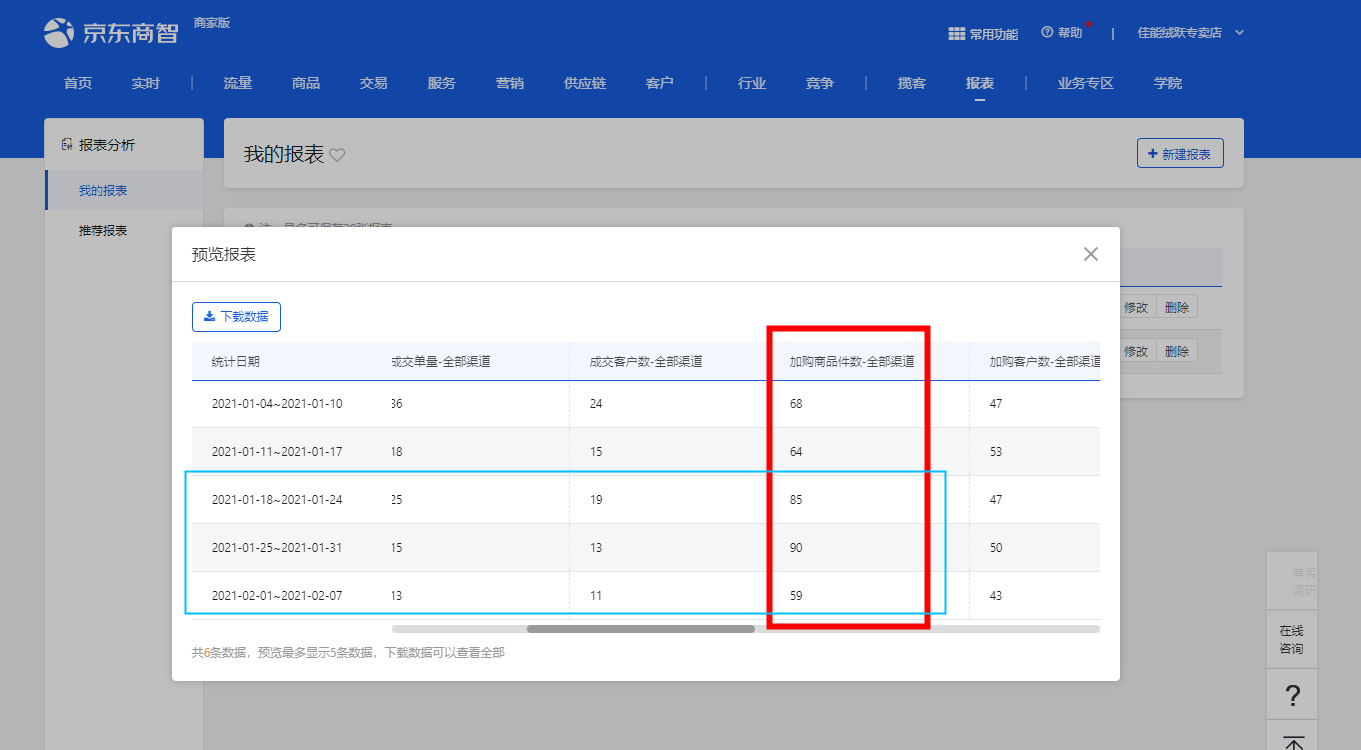Click the 京东商智 logo
The height and width of the screenshot is (750, 1361).
pos(111,32)
